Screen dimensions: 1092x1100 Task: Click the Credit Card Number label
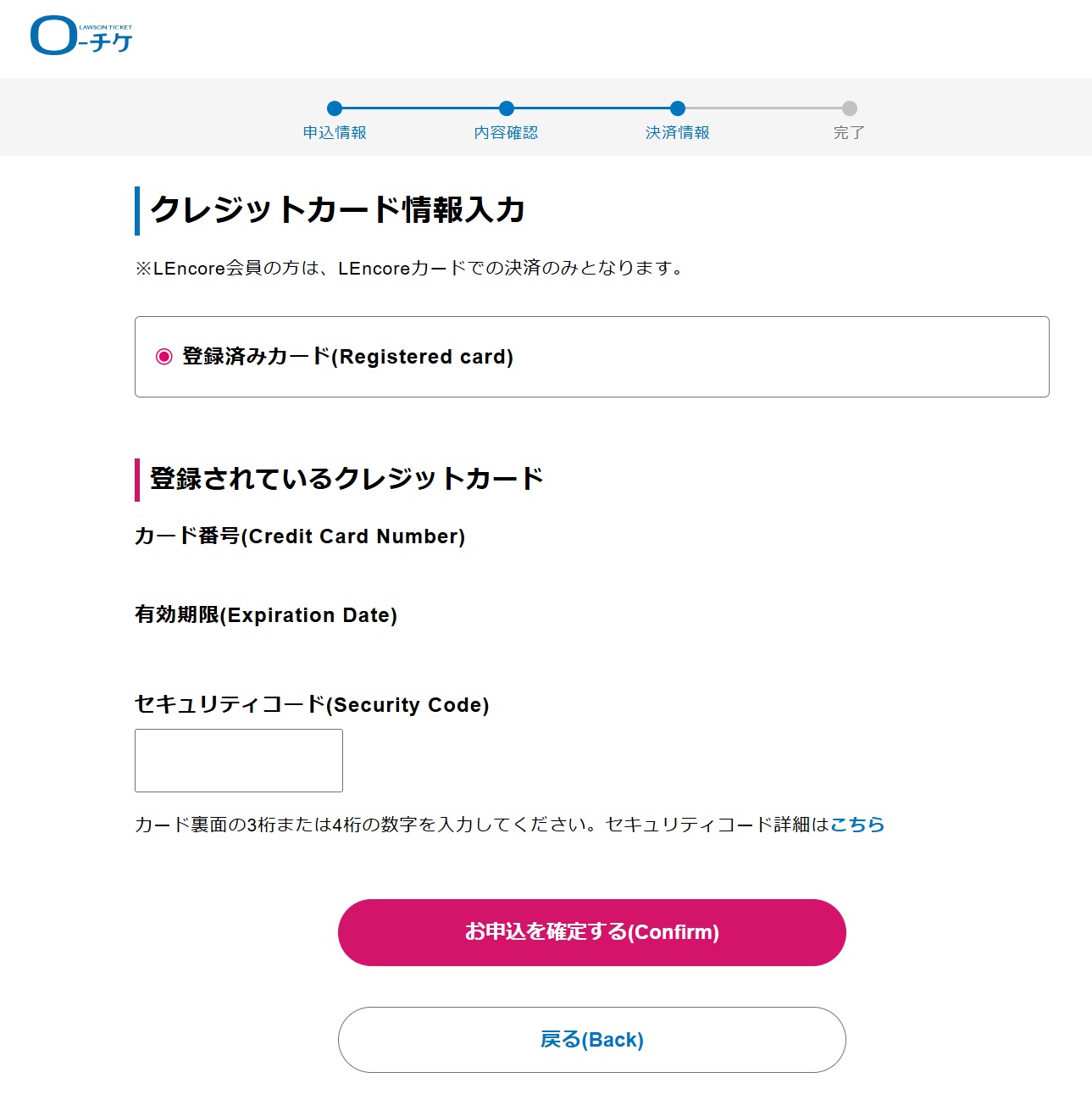300,536
